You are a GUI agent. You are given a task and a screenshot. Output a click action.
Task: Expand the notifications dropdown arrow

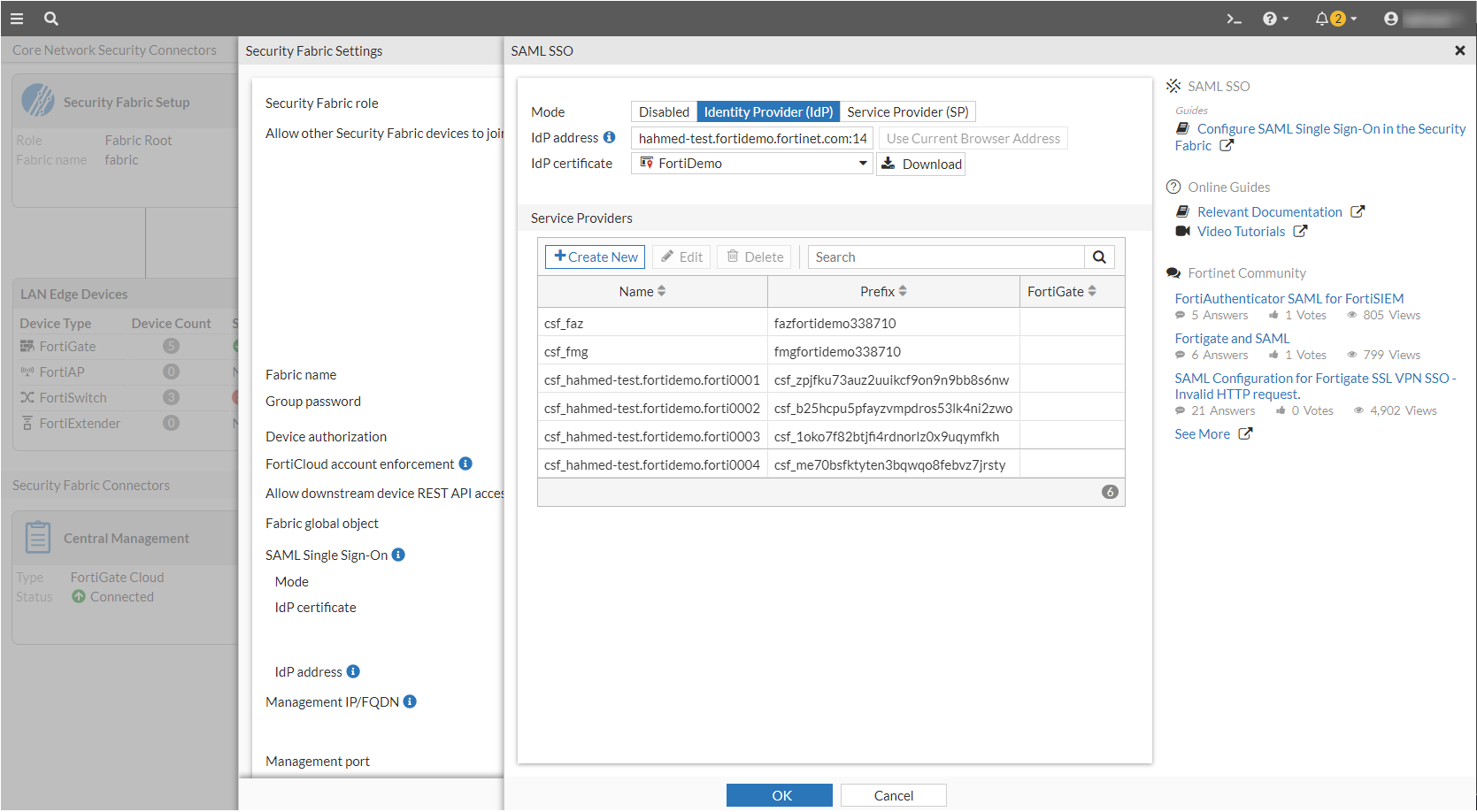click(x=1353, y=18)
